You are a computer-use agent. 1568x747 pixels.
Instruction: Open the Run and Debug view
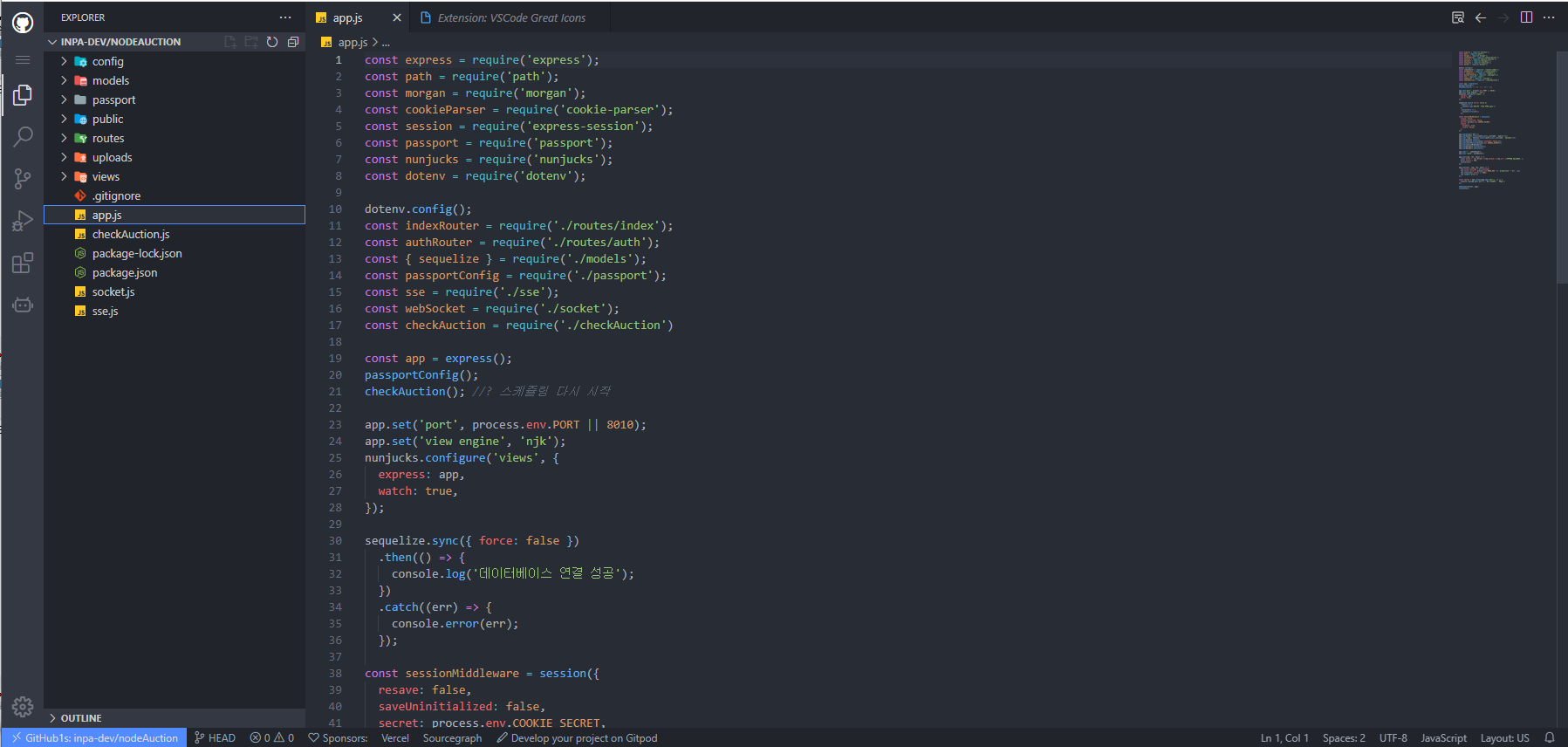pyautogui.click(x=23, y=221)
